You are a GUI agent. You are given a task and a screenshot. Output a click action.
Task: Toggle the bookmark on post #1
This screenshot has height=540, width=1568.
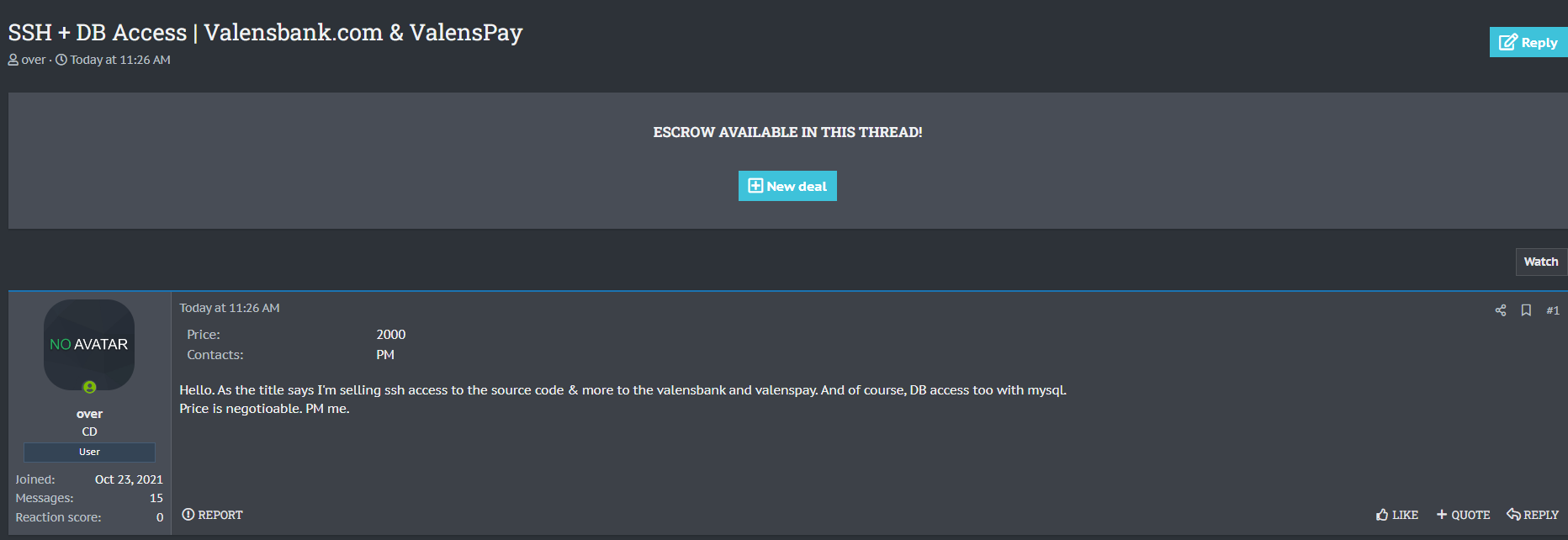1527,310
